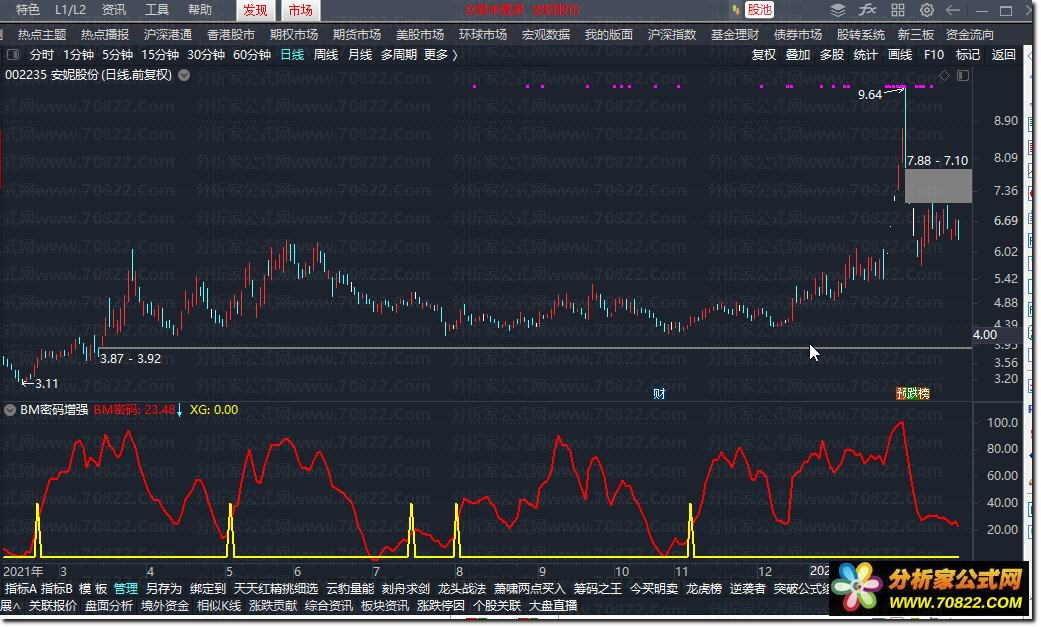Open the 涨跌停因 bottom tab

tap(441, 606)
